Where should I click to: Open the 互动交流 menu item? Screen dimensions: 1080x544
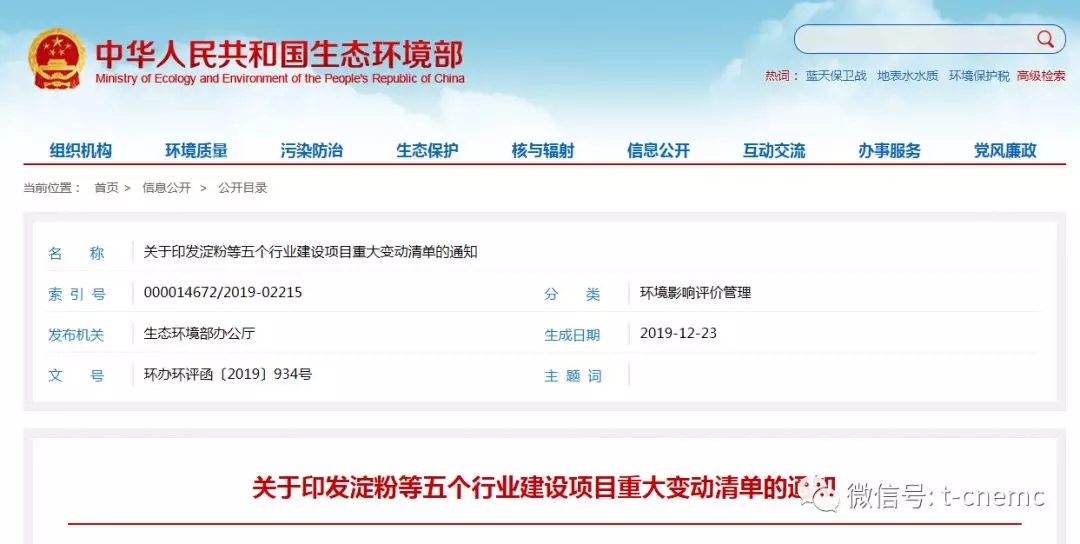[x=774, y=151]
